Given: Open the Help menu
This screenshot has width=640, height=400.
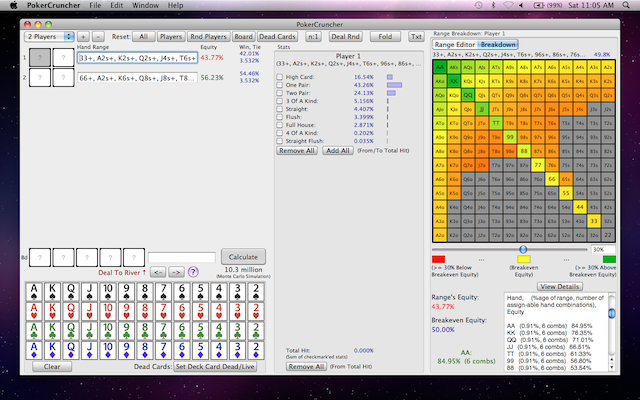Looking at the screenshot, I should tap(176, 5).
